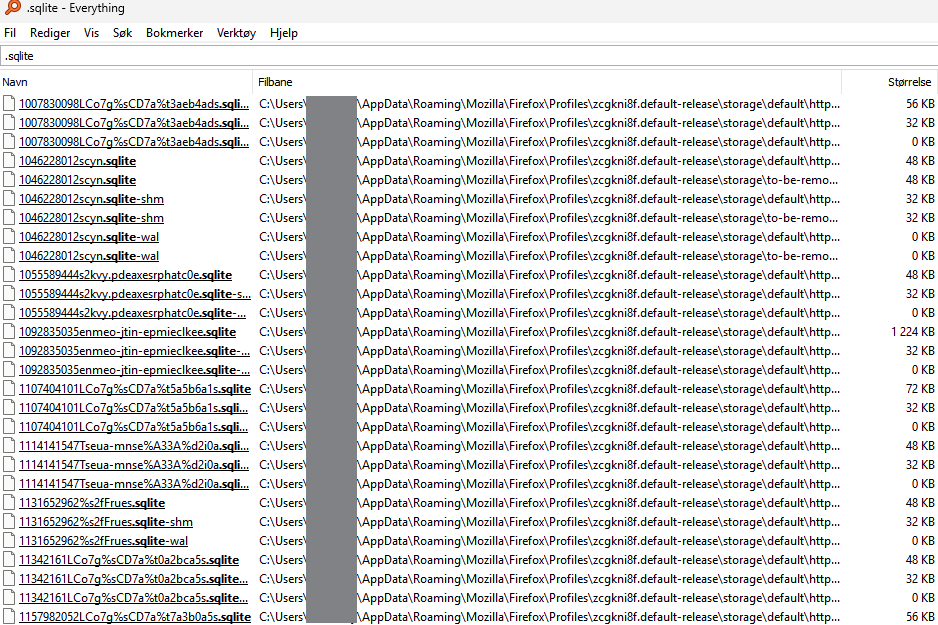
Task: Select 1055589444s2kvy.pdeaxesrphatc0e file with size 0 KB
Action: click(x=132, y=313)
